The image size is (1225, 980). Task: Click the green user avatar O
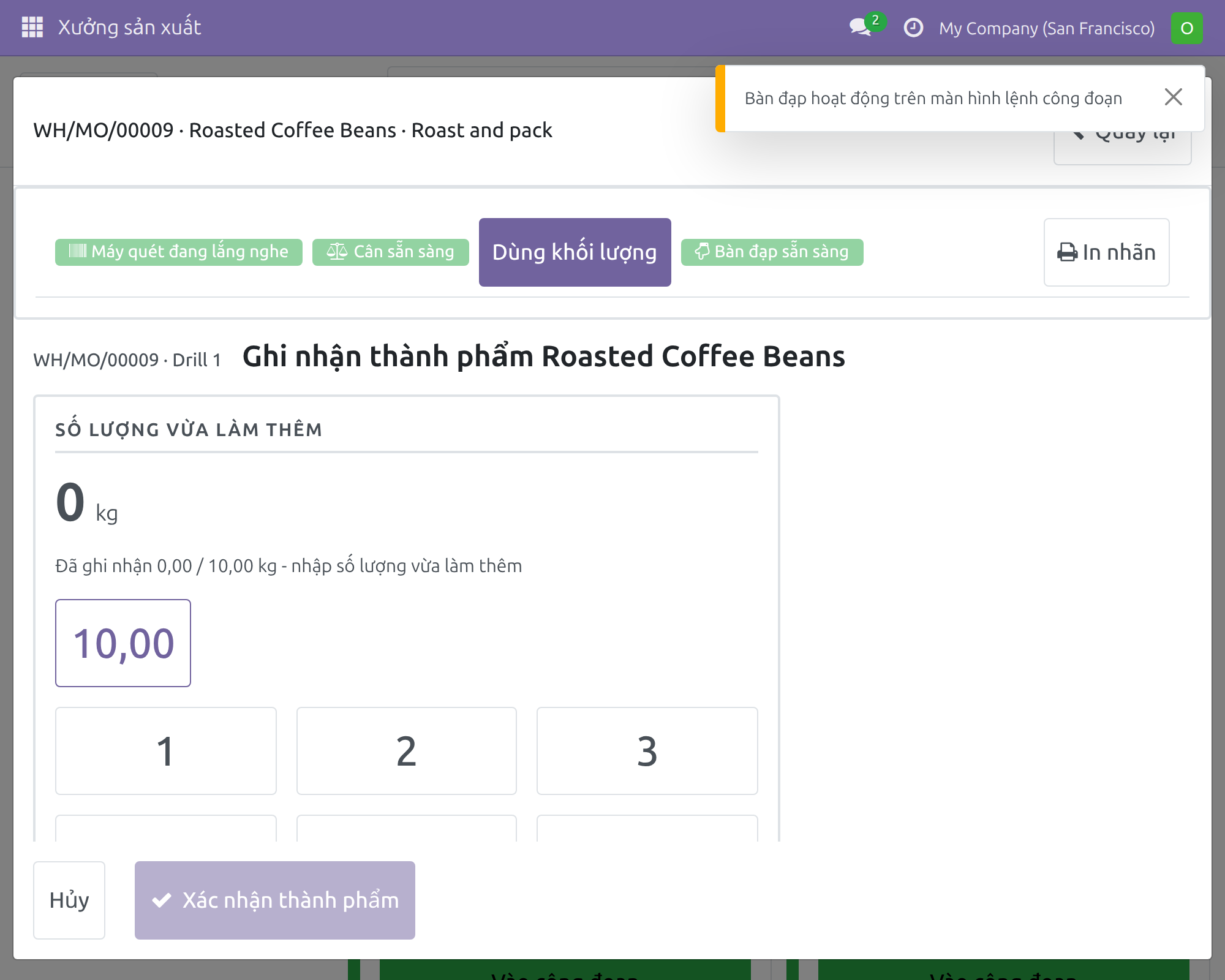(x=1186, y=28)
